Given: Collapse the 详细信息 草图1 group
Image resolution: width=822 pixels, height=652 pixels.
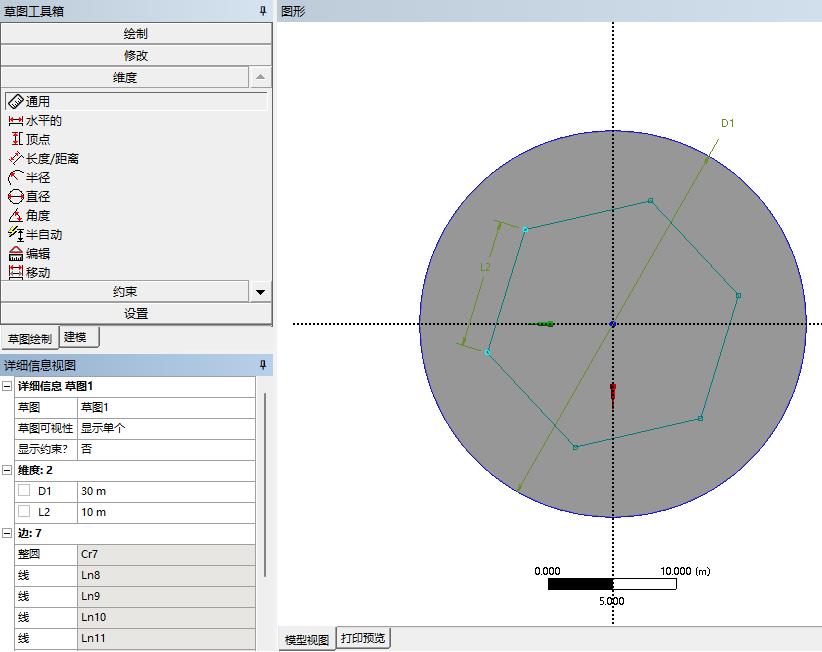Looking at the screenshot, I should coord(8,386).
